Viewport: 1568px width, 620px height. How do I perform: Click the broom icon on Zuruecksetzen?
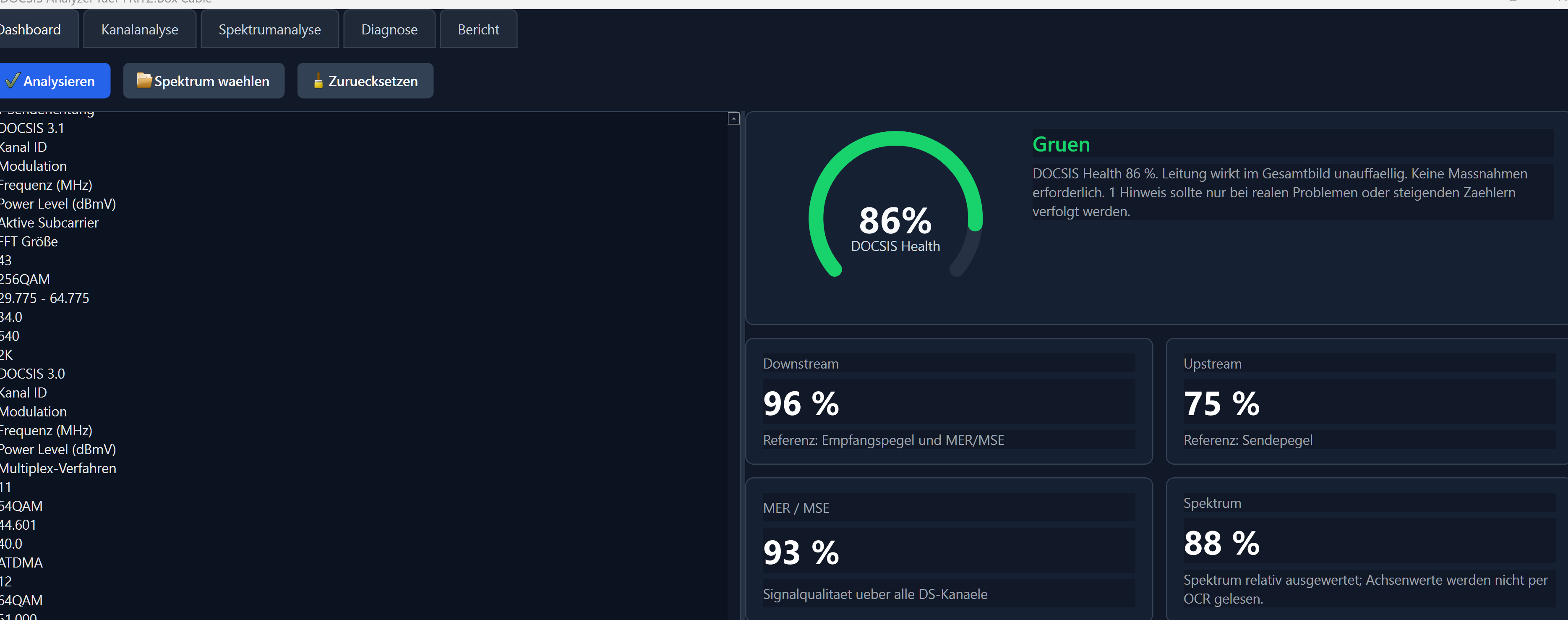click(x=318, y=81)
